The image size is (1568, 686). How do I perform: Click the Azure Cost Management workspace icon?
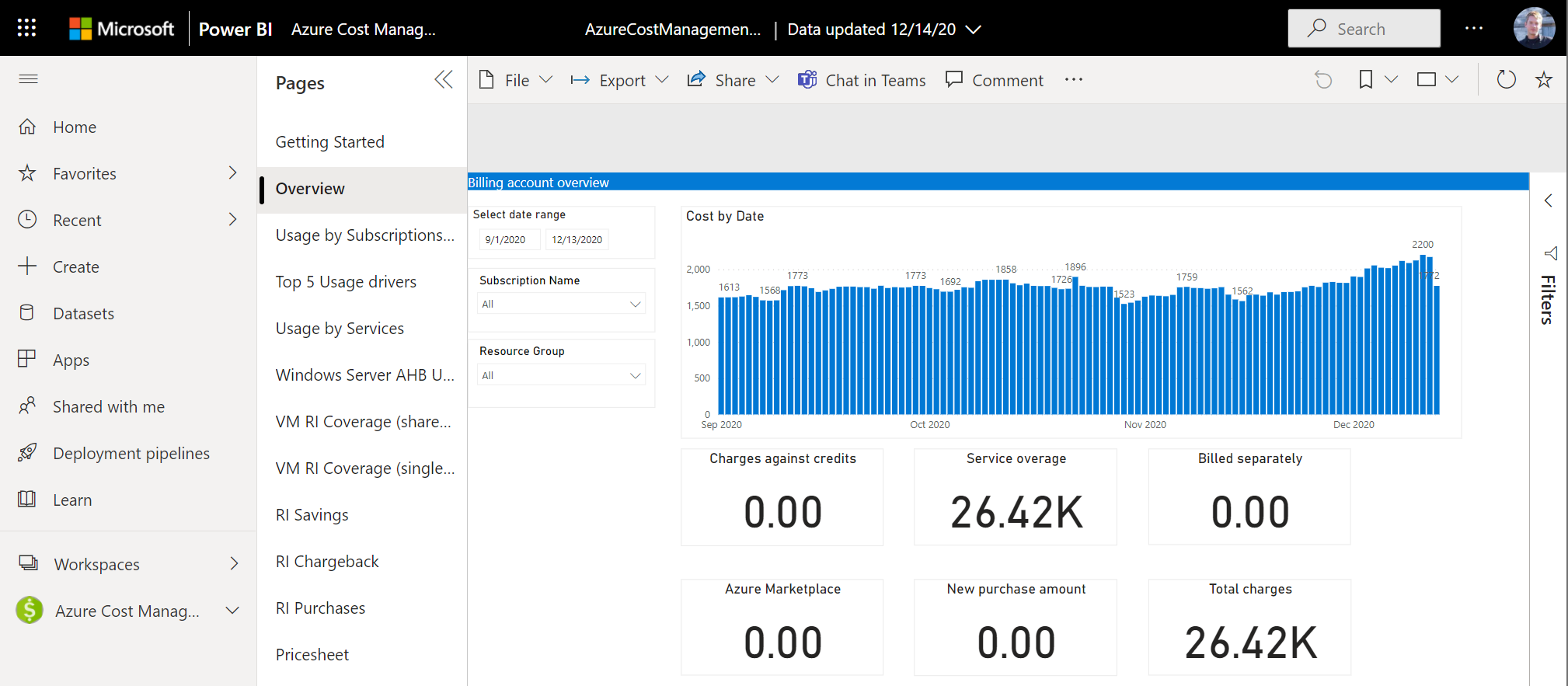tap(30, 610)
